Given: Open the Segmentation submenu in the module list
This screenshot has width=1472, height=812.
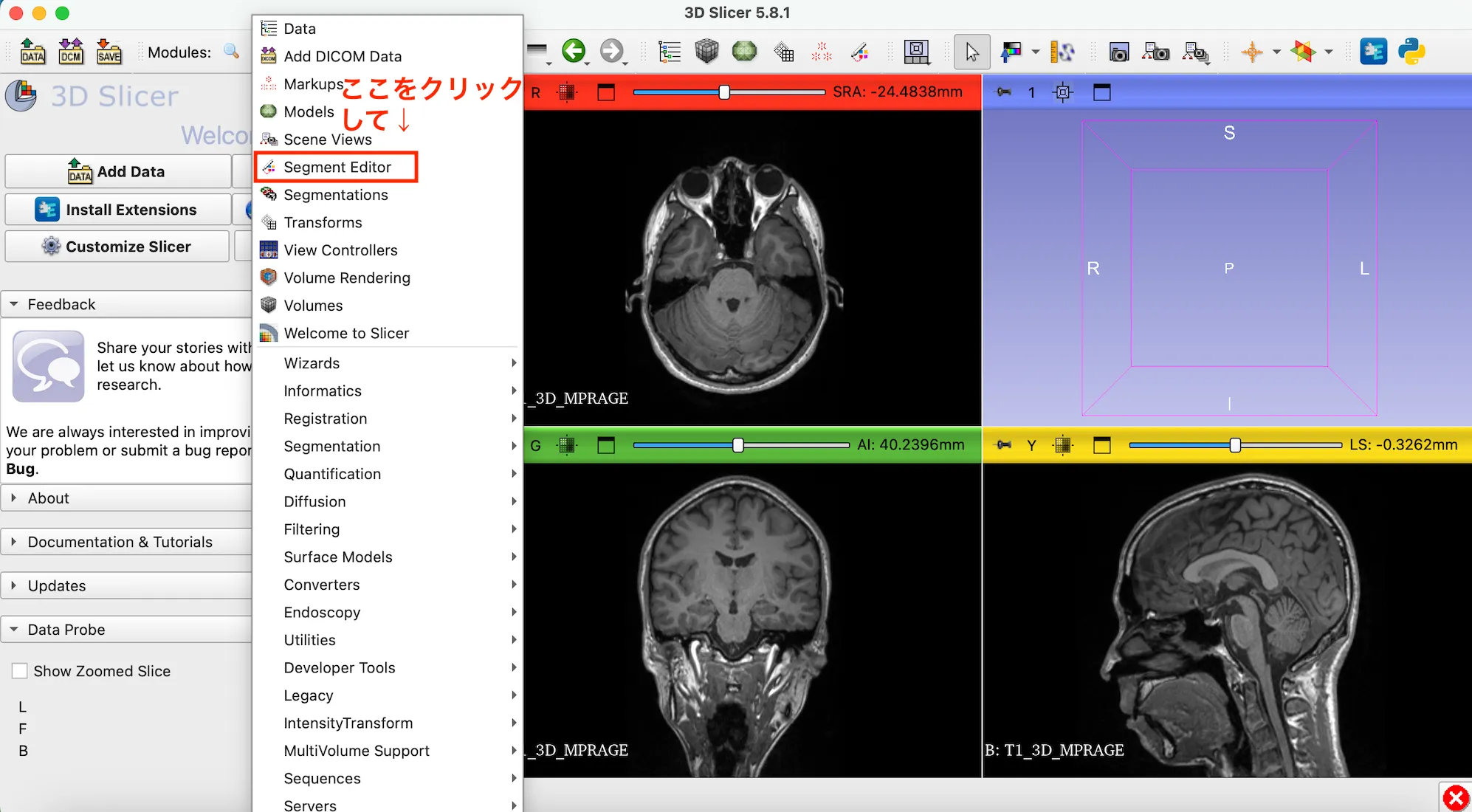Looking at the screenshot, I should 332,446.
